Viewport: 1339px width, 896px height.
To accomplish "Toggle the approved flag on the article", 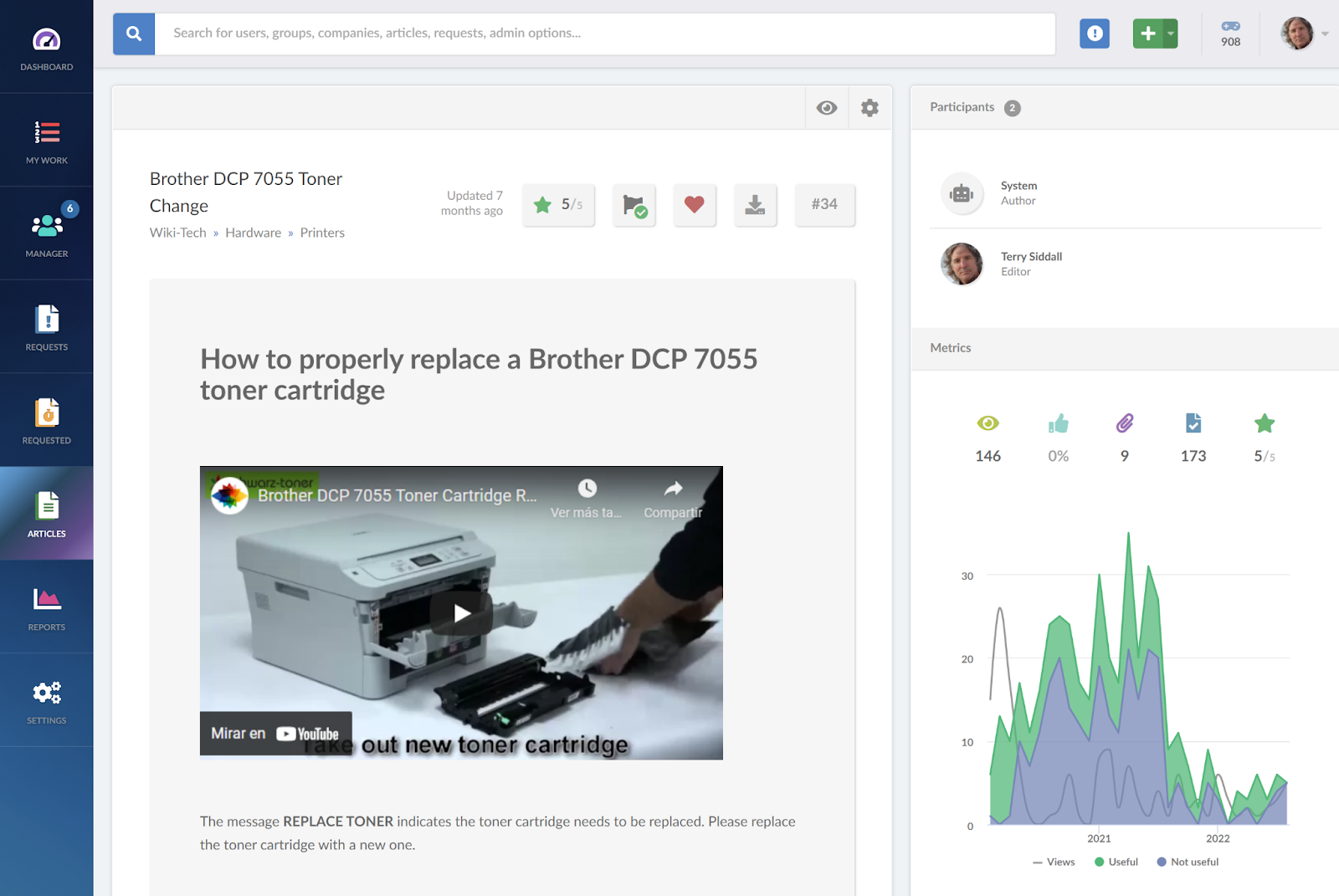I will 634,204.
